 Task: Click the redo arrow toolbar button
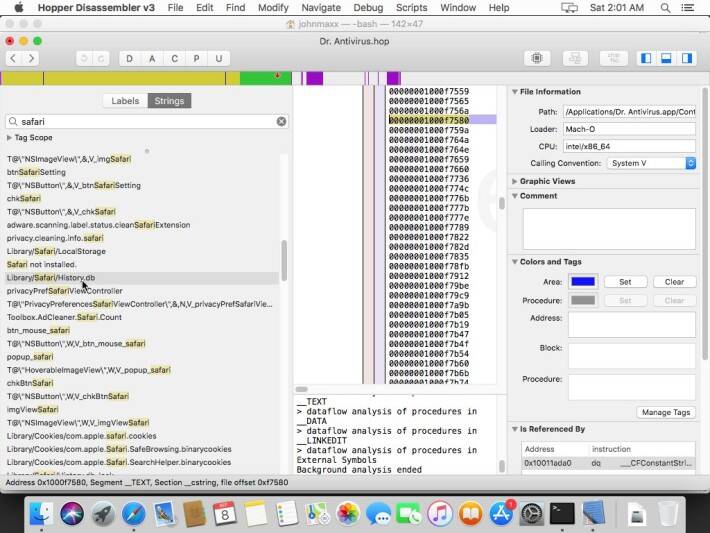pyautogui.click(x=101, y=58)
